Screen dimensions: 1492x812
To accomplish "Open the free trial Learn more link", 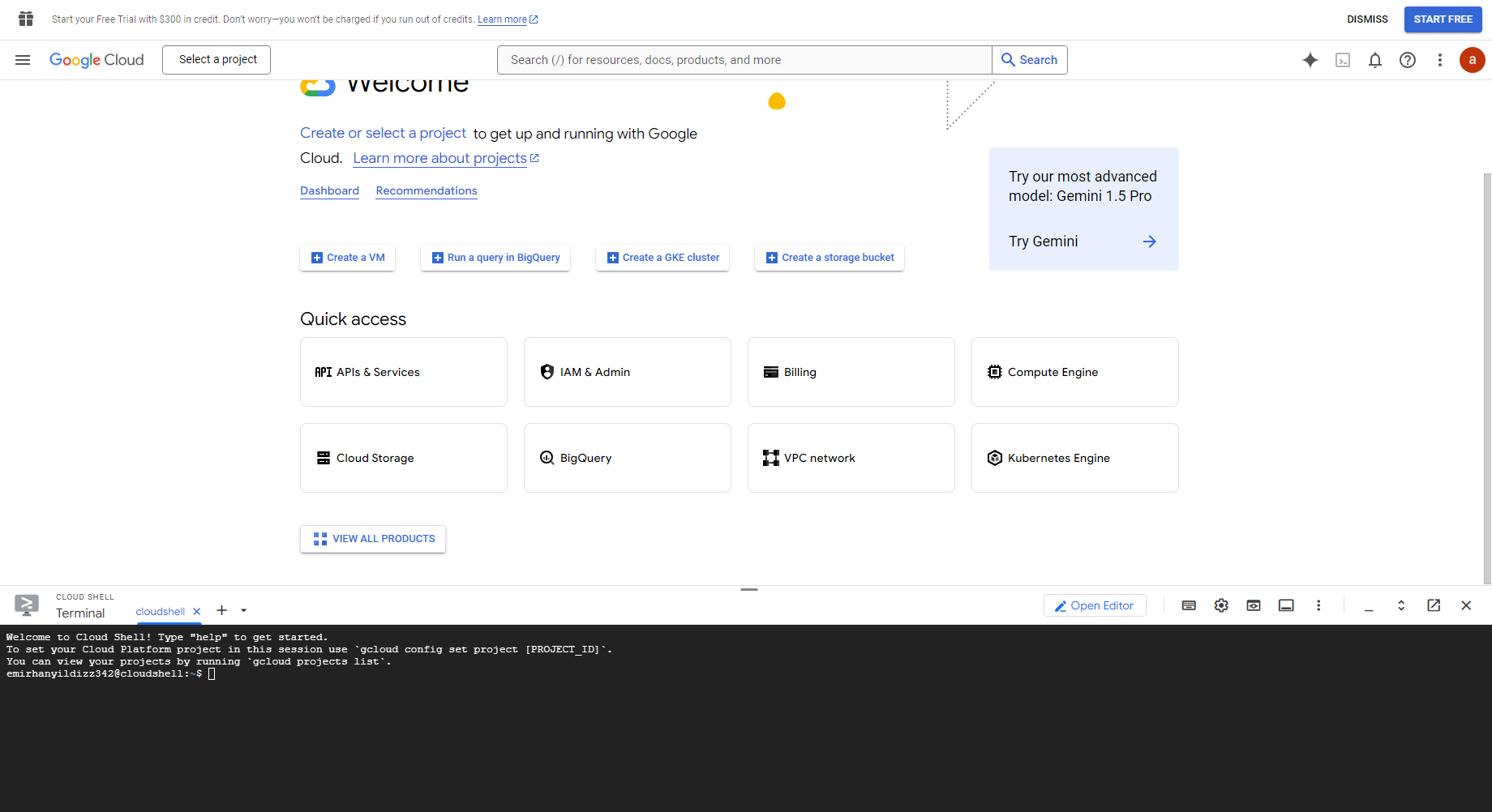I will pos(508,19).
